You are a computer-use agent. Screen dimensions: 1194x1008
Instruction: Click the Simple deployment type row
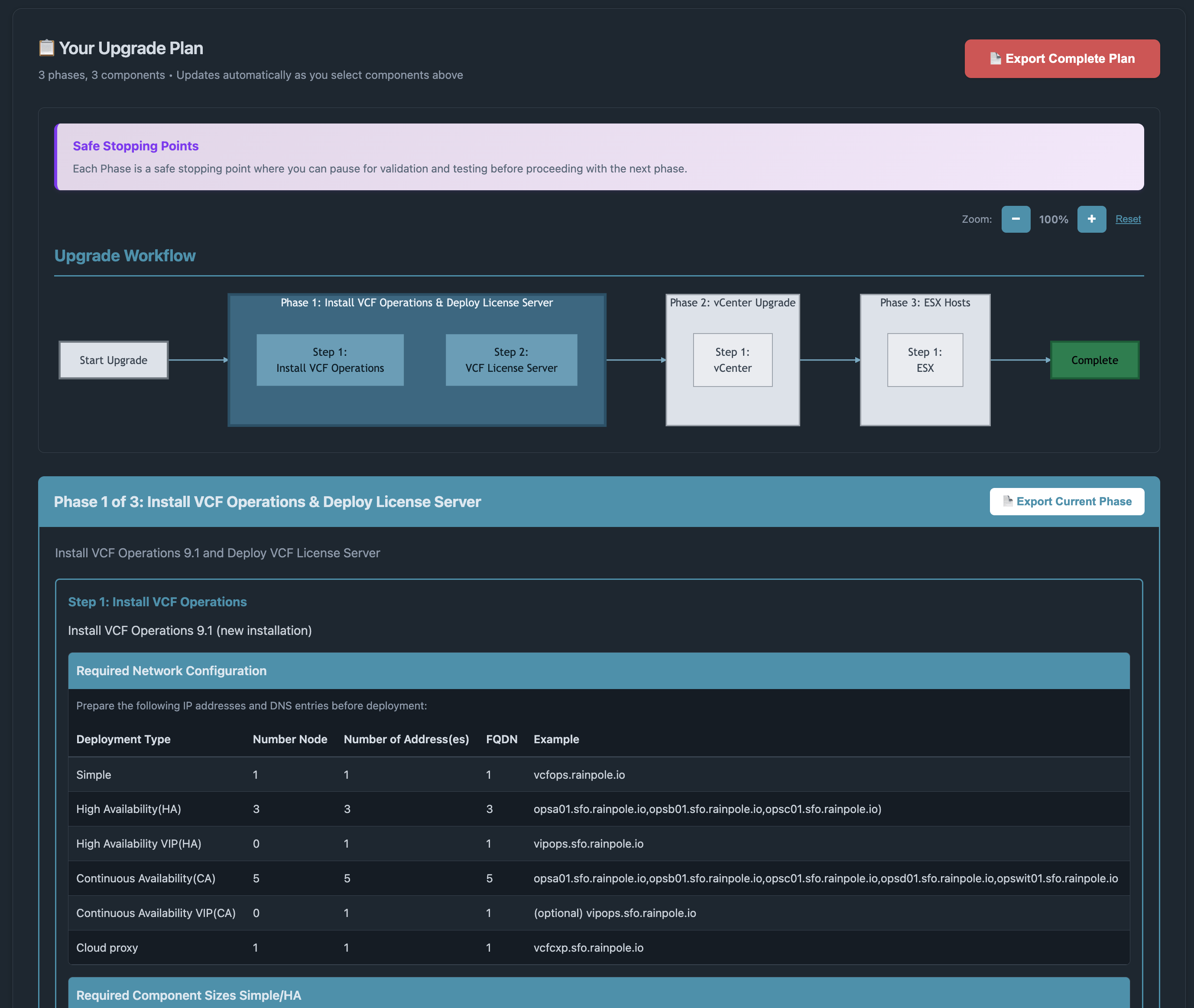(599, 775)
